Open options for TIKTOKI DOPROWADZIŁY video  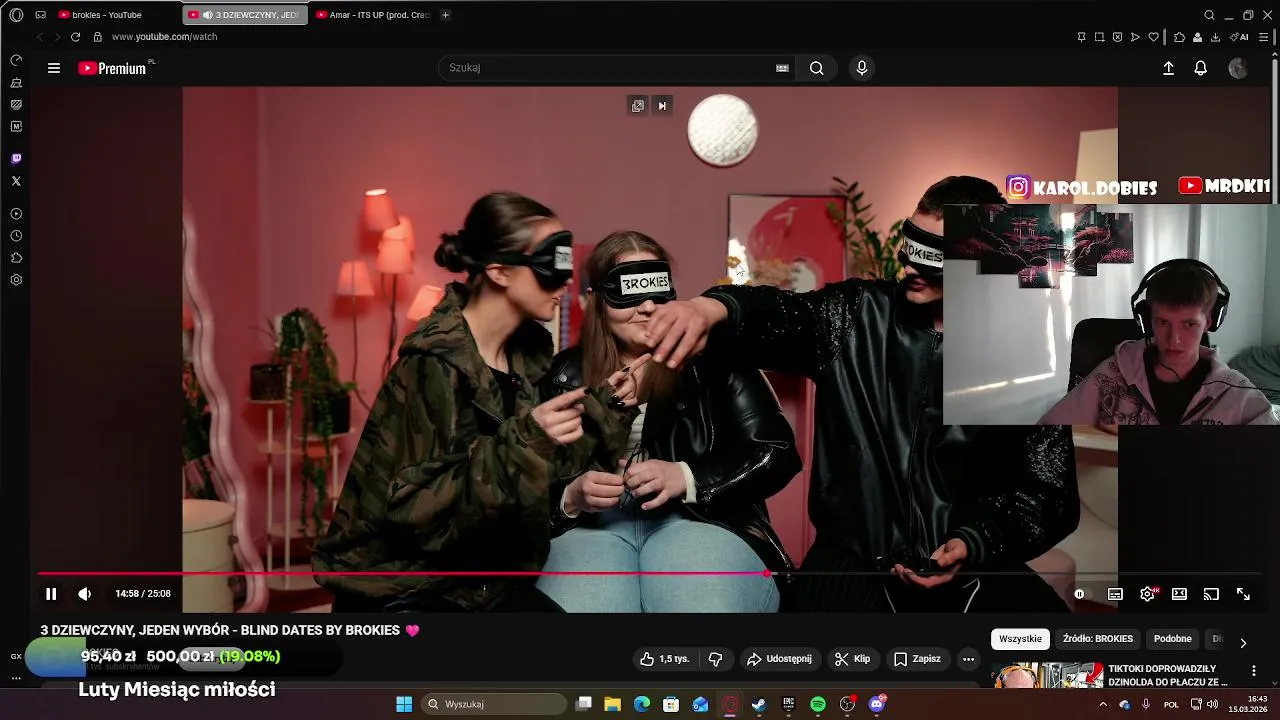click(1253, 670)
